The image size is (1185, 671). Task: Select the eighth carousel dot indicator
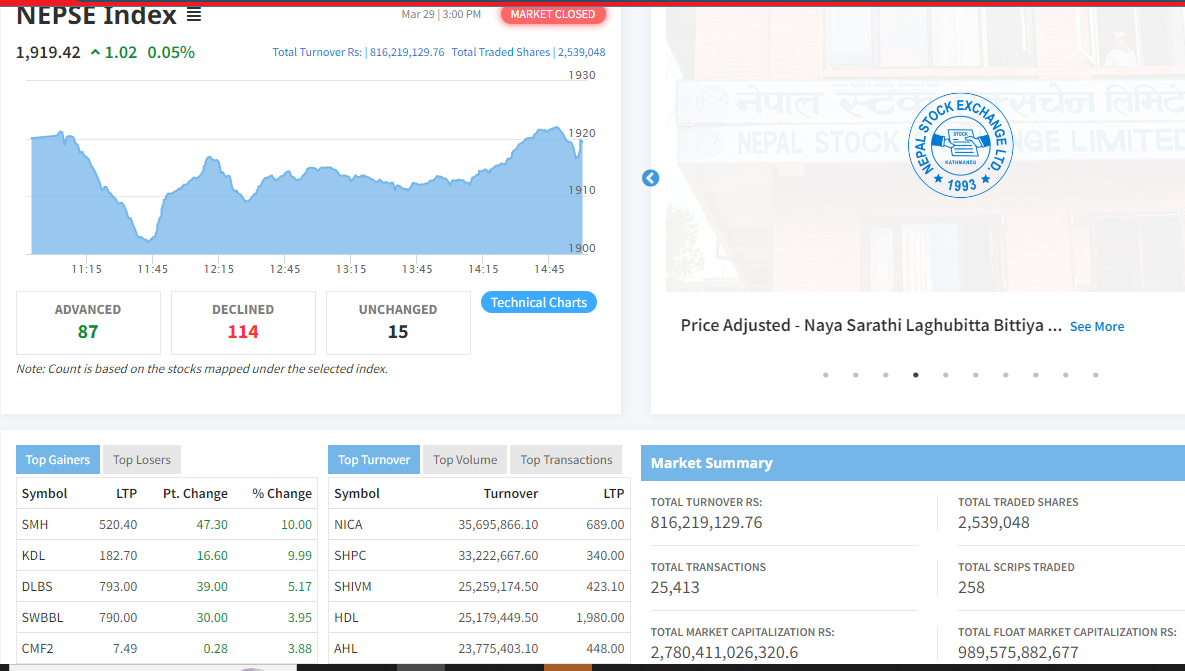point(1035,375)
